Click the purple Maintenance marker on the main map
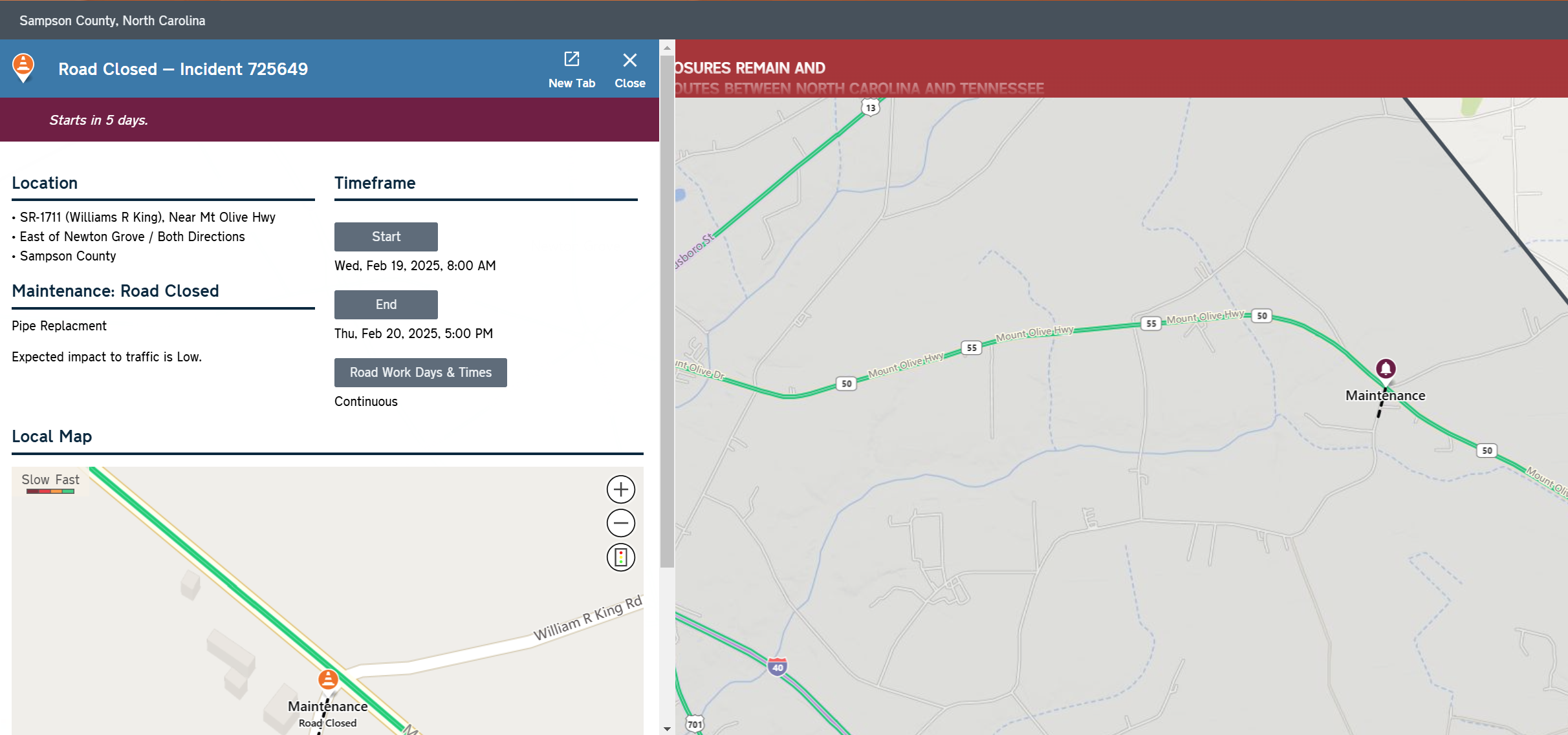Screen dimensions: 1568x735 point(1385,369)
